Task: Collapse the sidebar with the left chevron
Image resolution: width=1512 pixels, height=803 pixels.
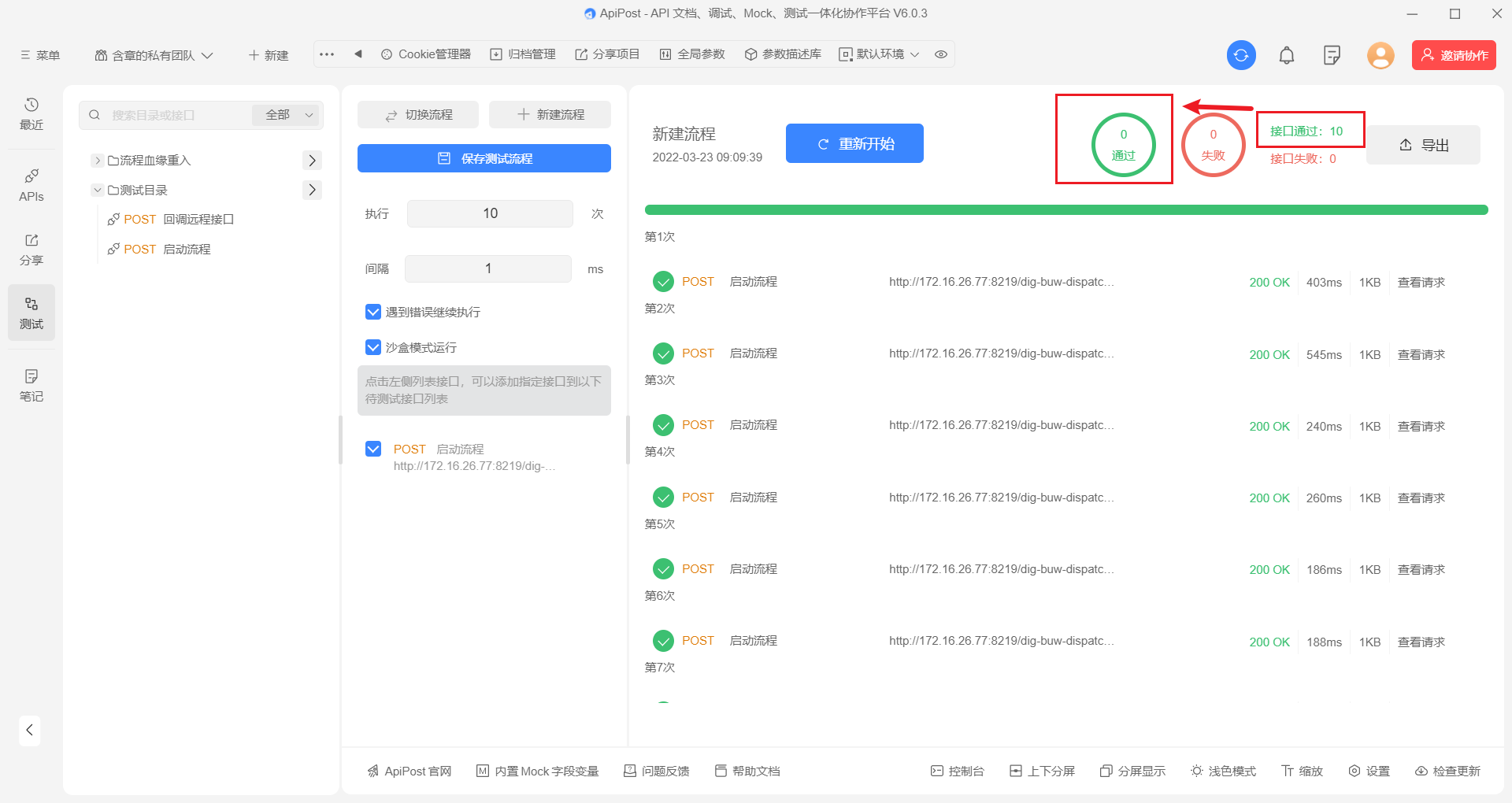Action: [29, 730]
